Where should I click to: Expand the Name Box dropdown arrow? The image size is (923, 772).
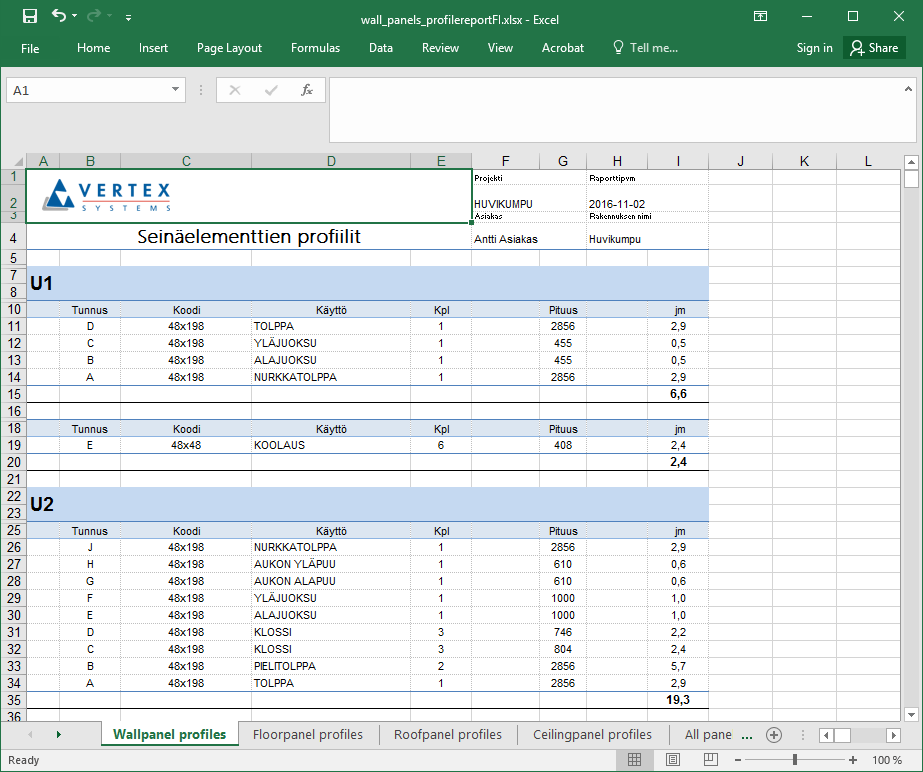coord(176,90)
